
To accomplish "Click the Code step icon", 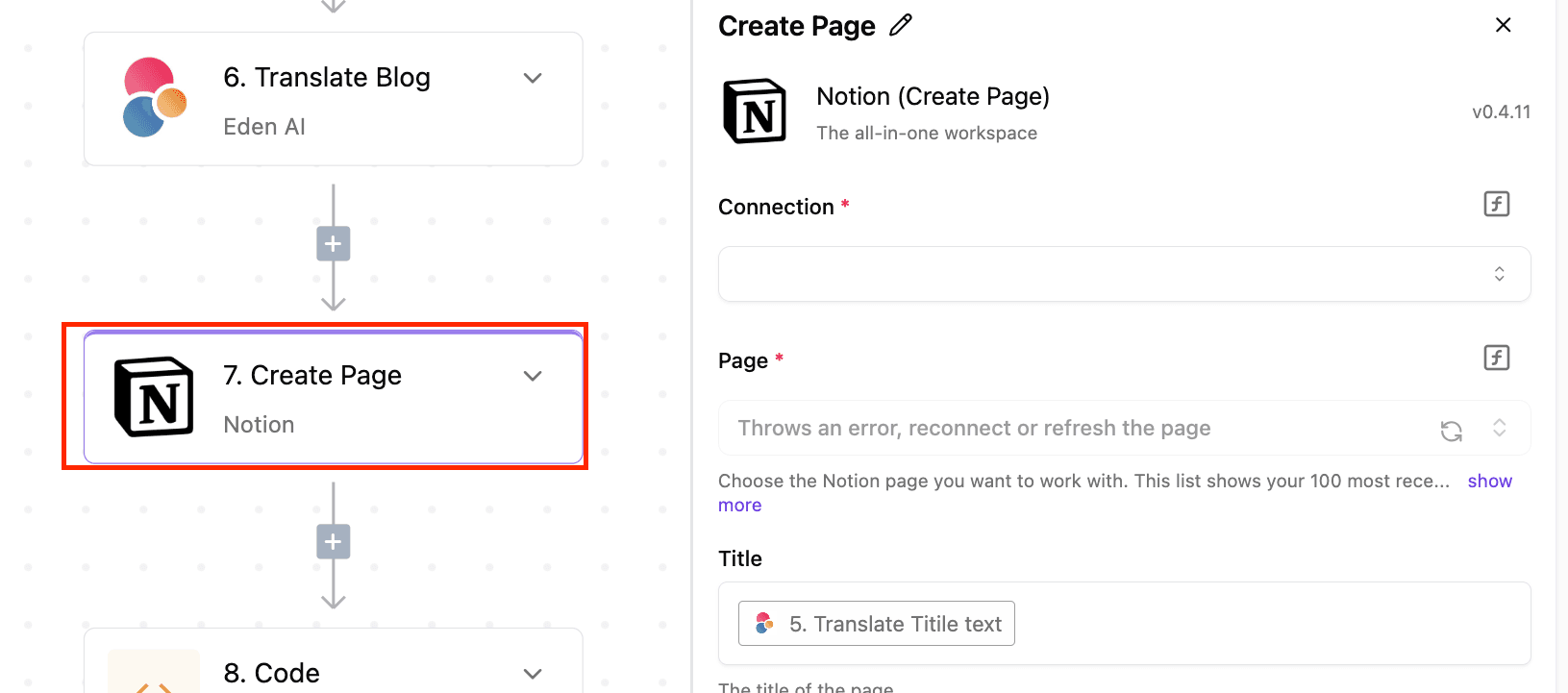I will click(x=154, y=676).
